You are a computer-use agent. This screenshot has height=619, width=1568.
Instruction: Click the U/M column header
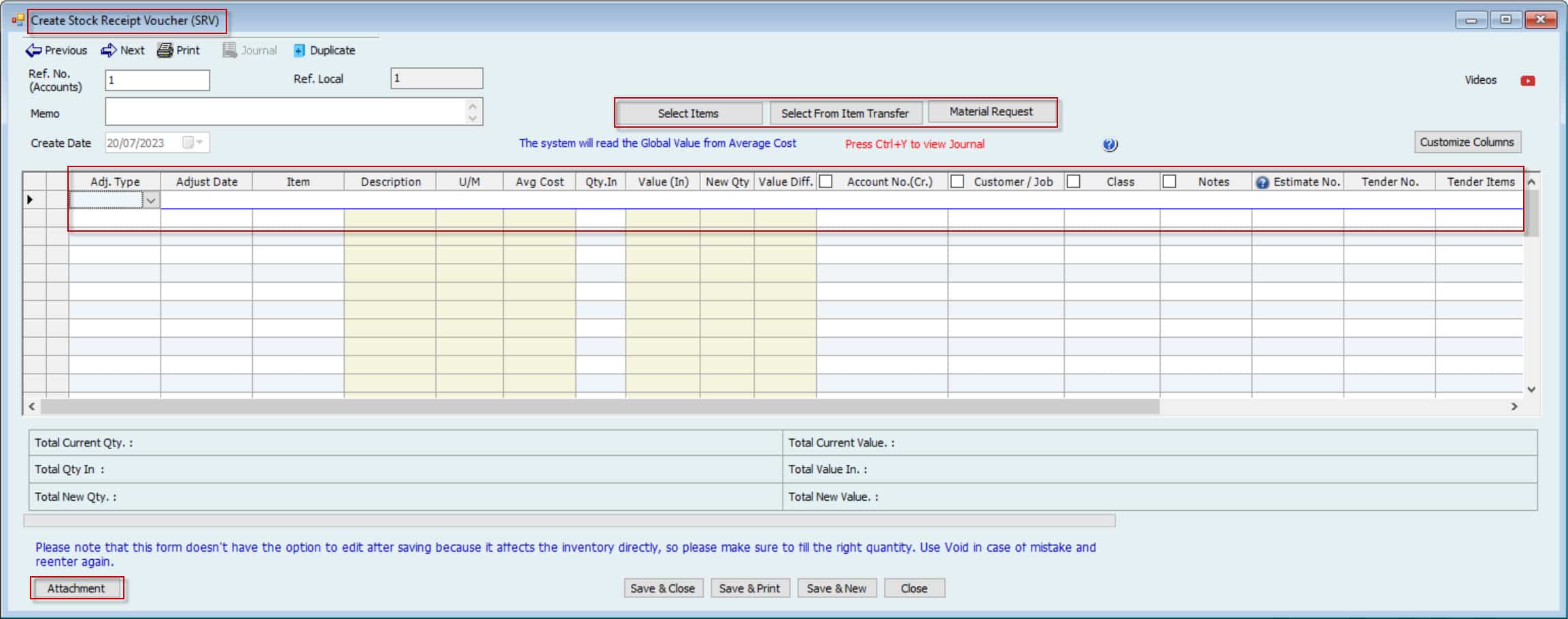tap(469, 181)
